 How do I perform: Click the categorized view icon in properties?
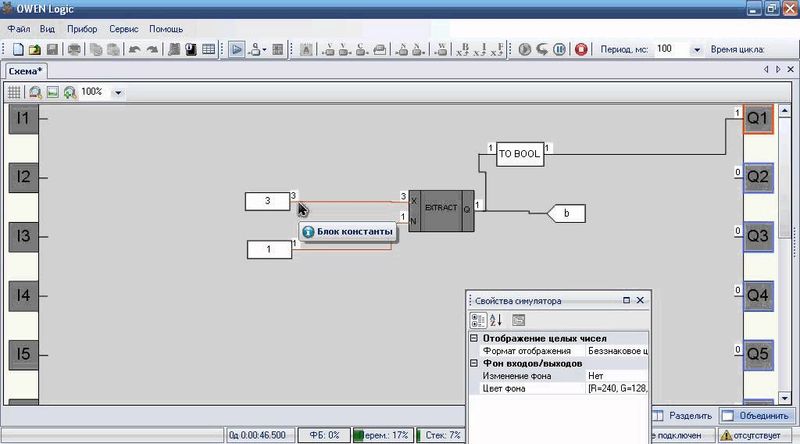(x=479, y=320)
